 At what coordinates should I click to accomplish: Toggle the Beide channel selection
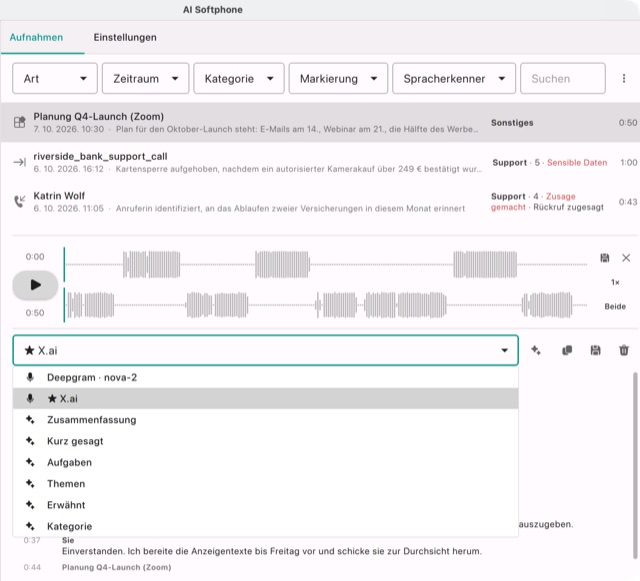[615, 306]
